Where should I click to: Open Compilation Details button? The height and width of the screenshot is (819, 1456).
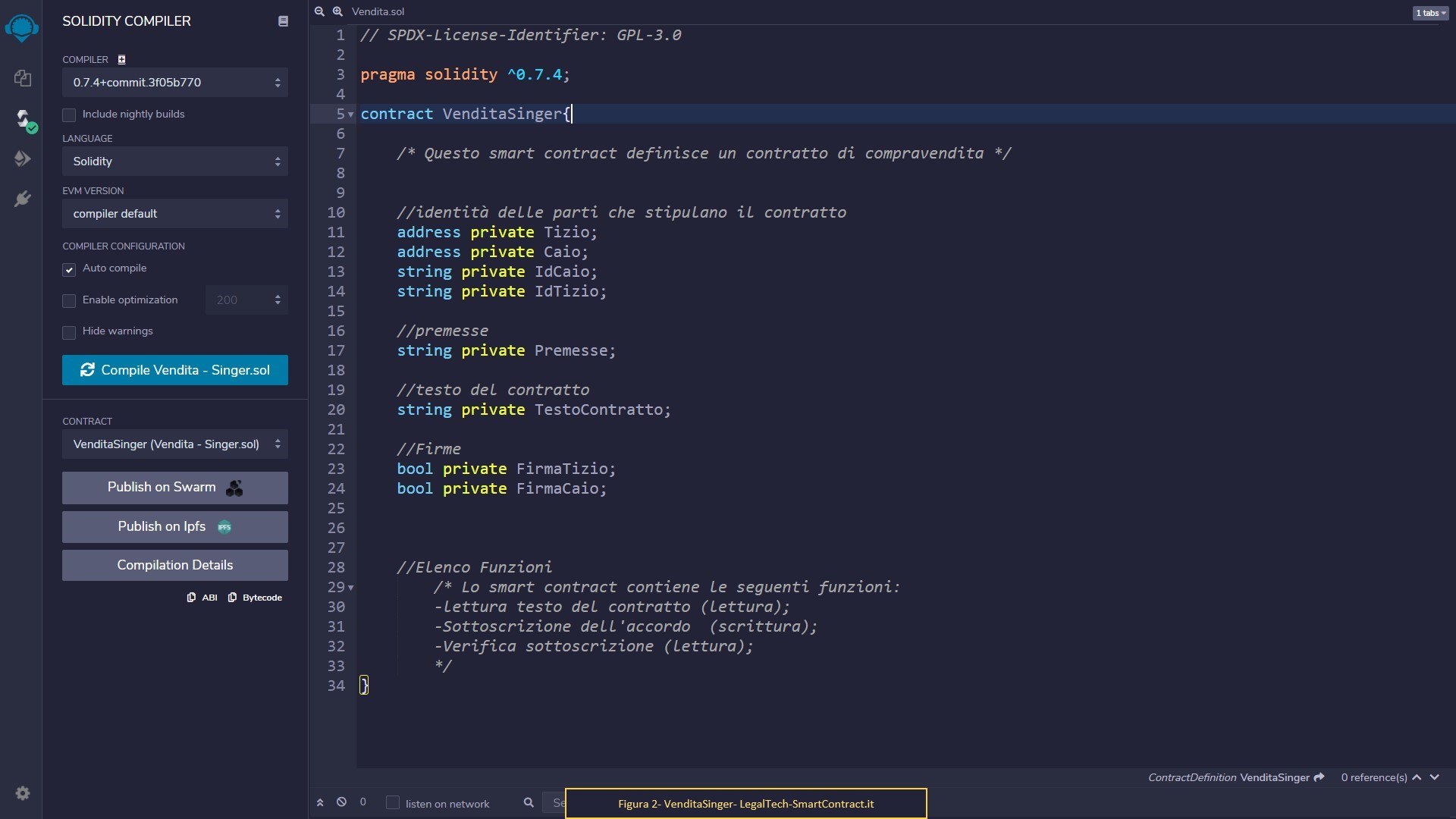(x=175, y=565)
